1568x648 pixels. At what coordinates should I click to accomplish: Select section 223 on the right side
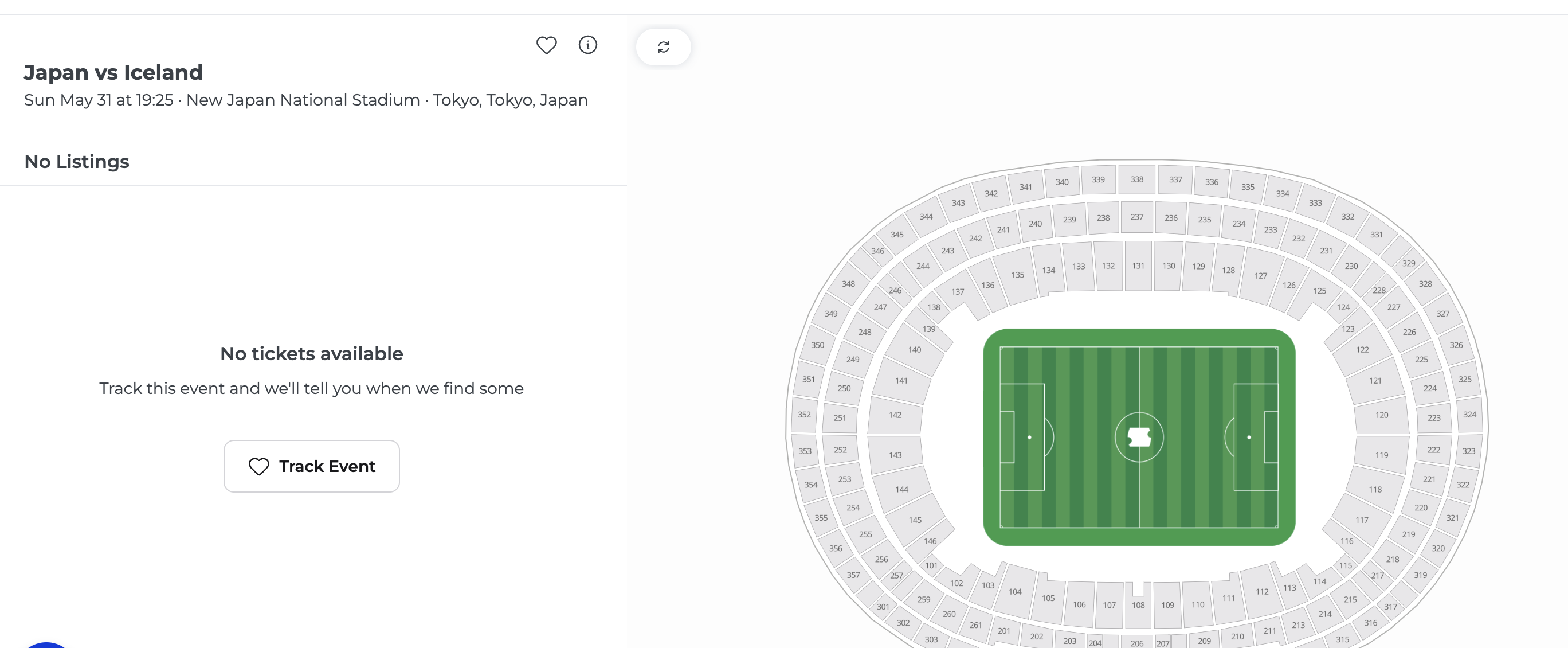(x=1433, y=418)
